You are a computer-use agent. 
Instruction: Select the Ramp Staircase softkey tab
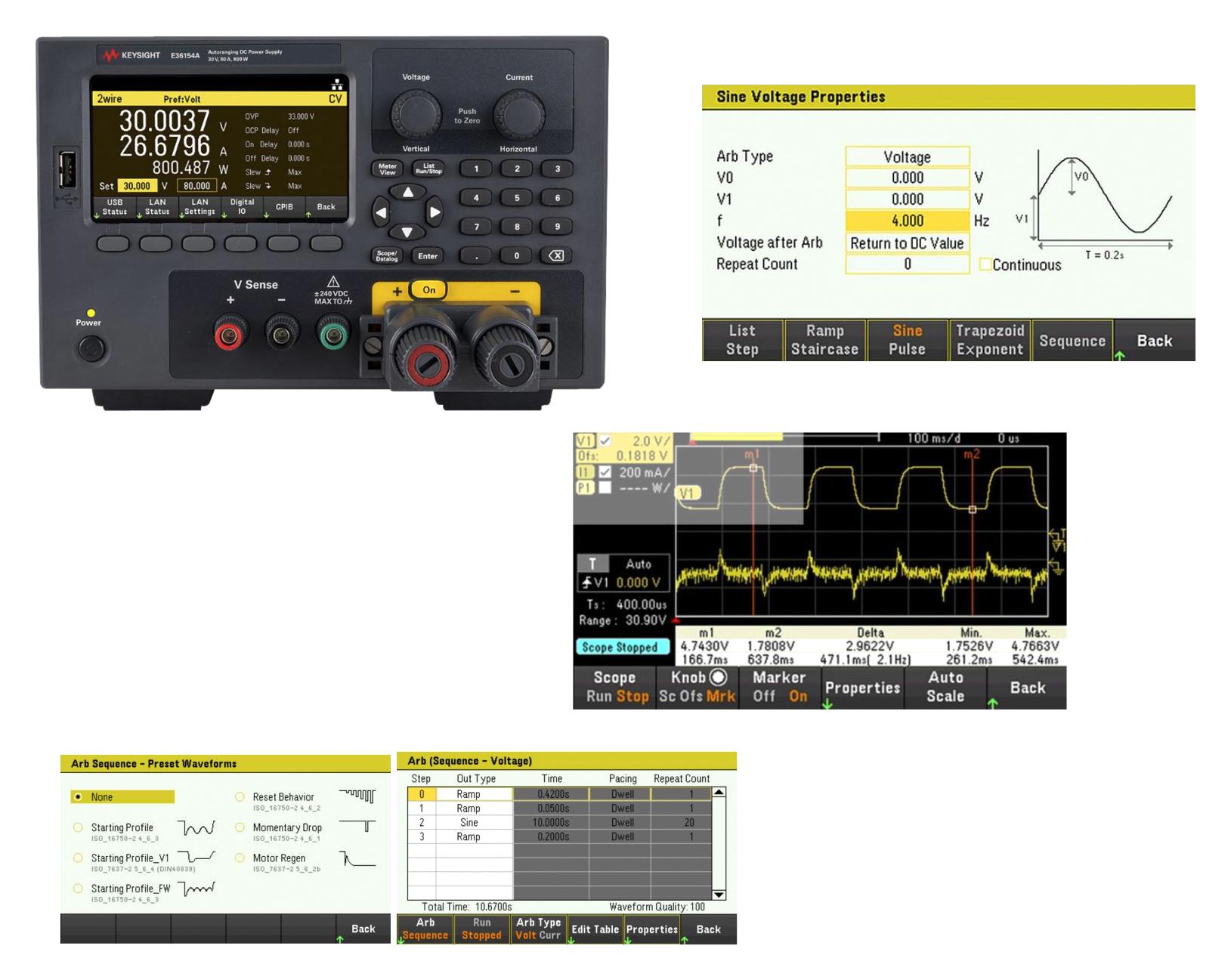click(x=824, y=340)
